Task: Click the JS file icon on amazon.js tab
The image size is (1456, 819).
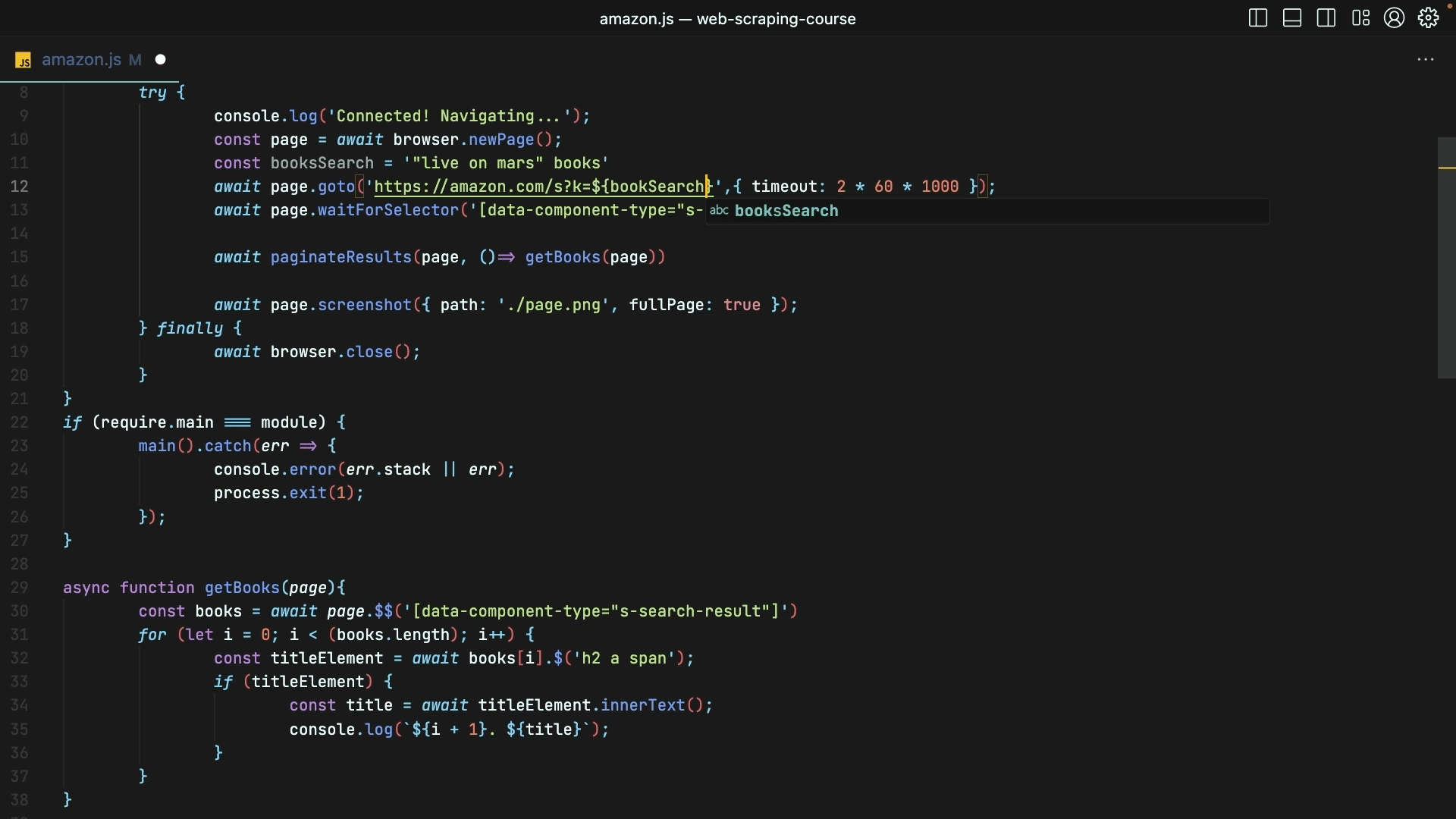Action: [24, 61]
